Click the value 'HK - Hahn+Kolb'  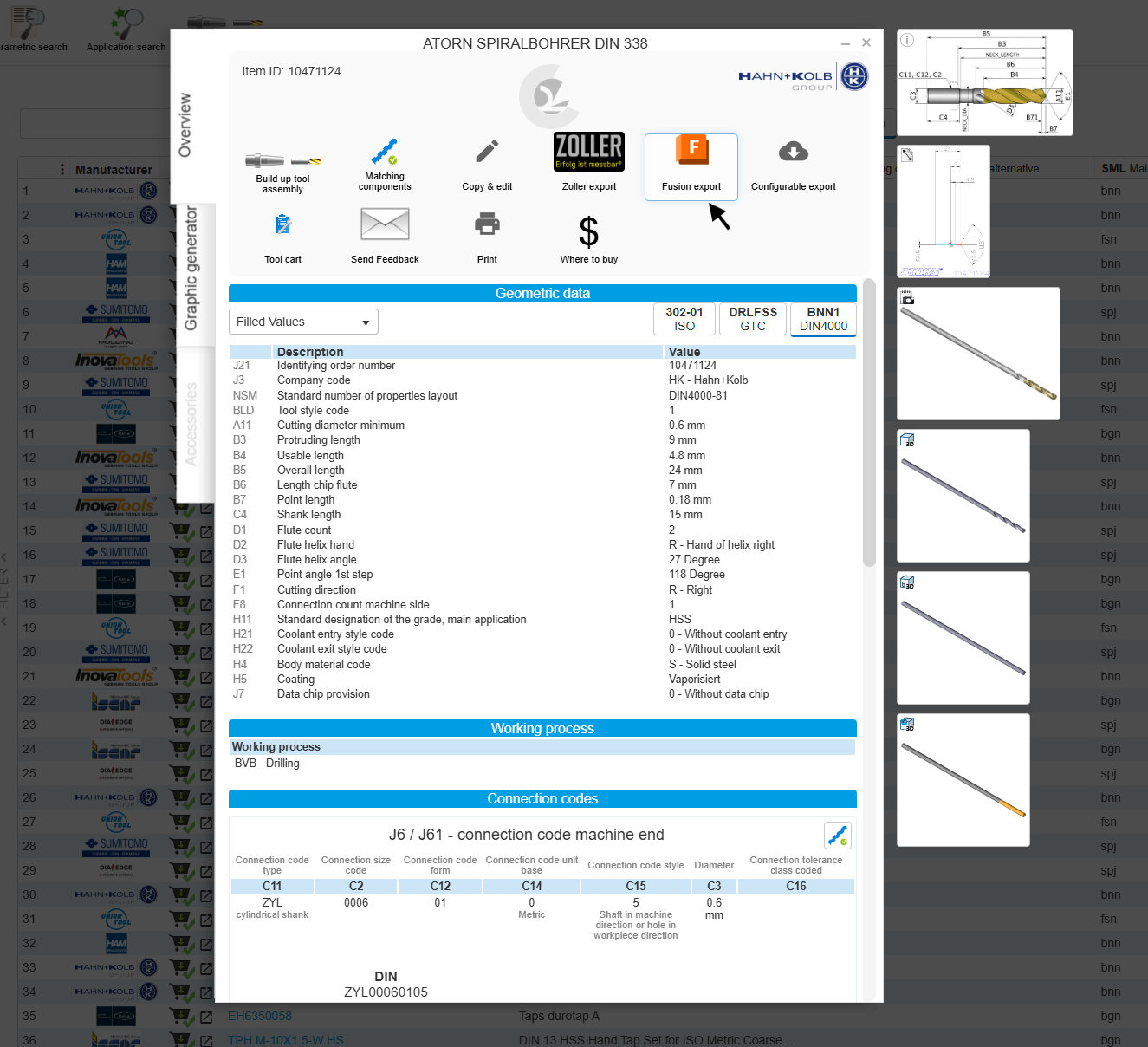pos(708,380)
